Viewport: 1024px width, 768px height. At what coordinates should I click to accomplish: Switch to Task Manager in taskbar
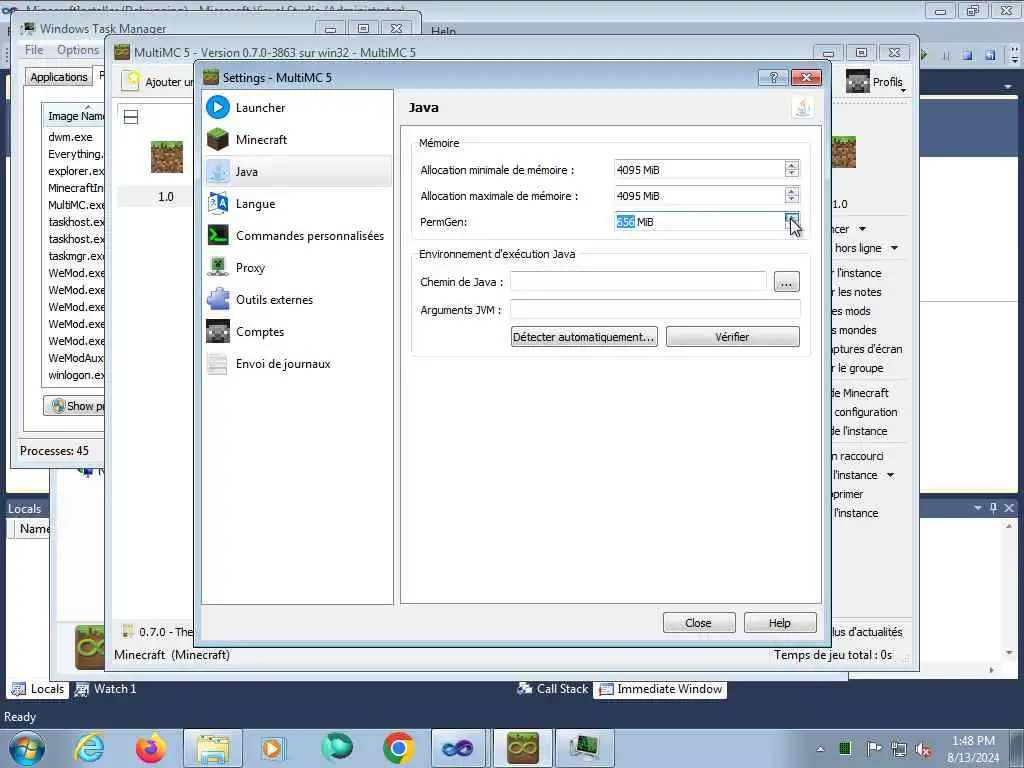(x=584, y=748)
